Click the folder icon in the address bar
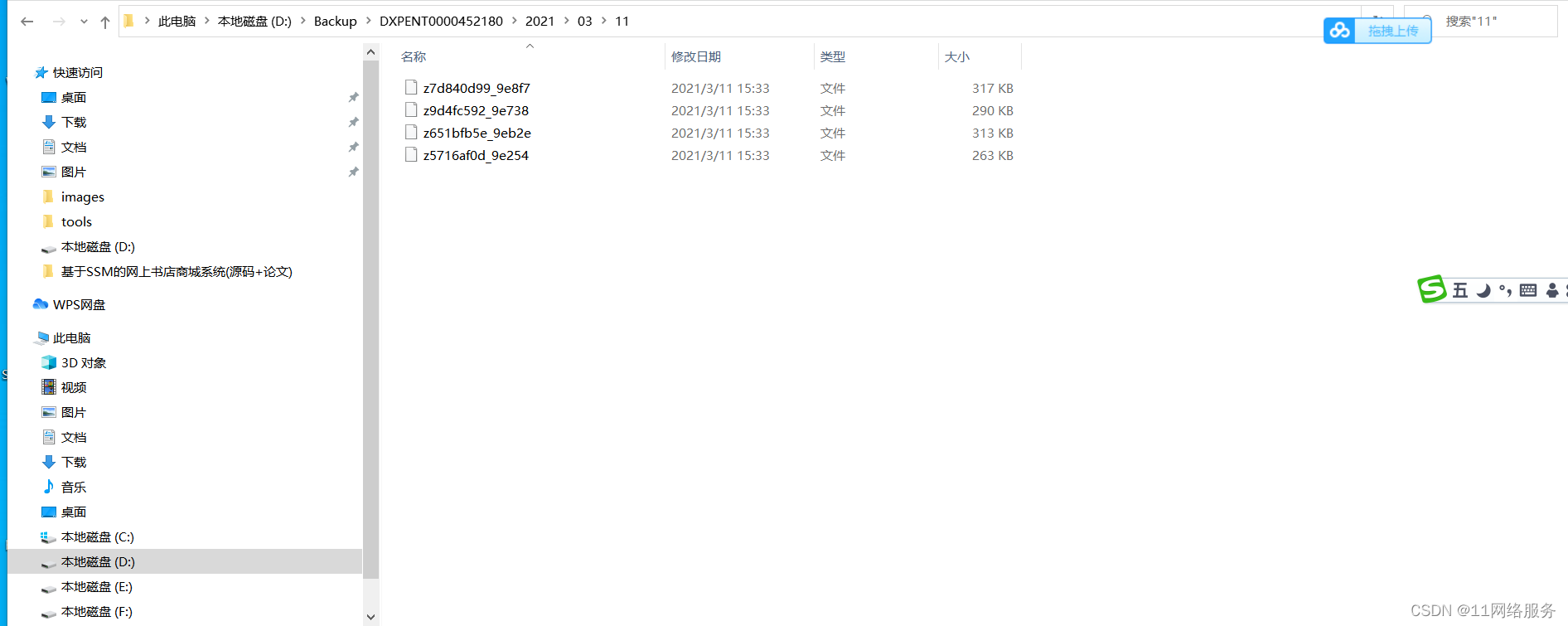The image size is (1568, 626). tap(129, 21)
